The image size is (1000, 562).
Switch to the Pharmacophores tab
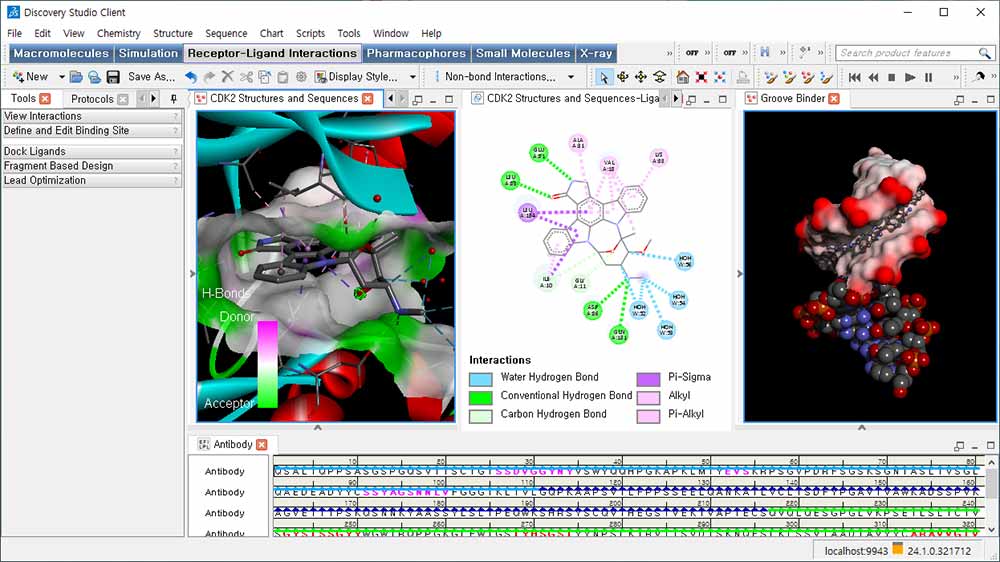(x=416, y=54)
